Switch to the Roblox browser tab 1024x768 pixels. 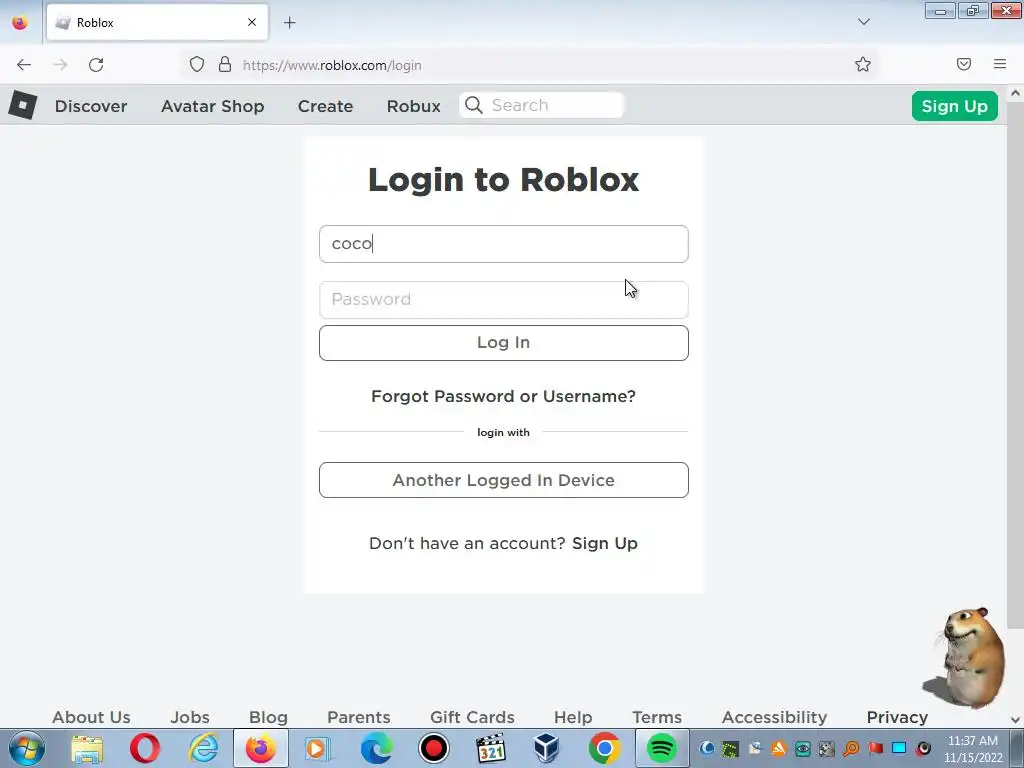(x=157, y=22)
